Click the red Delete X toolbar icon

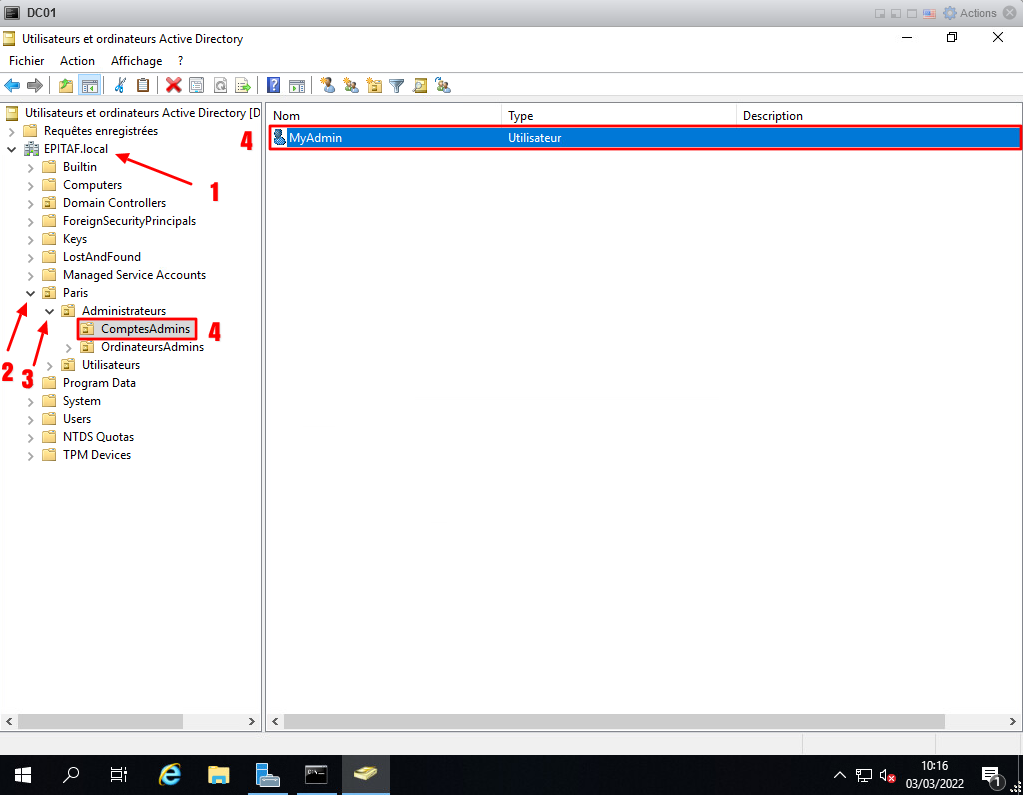coord(174,86)
